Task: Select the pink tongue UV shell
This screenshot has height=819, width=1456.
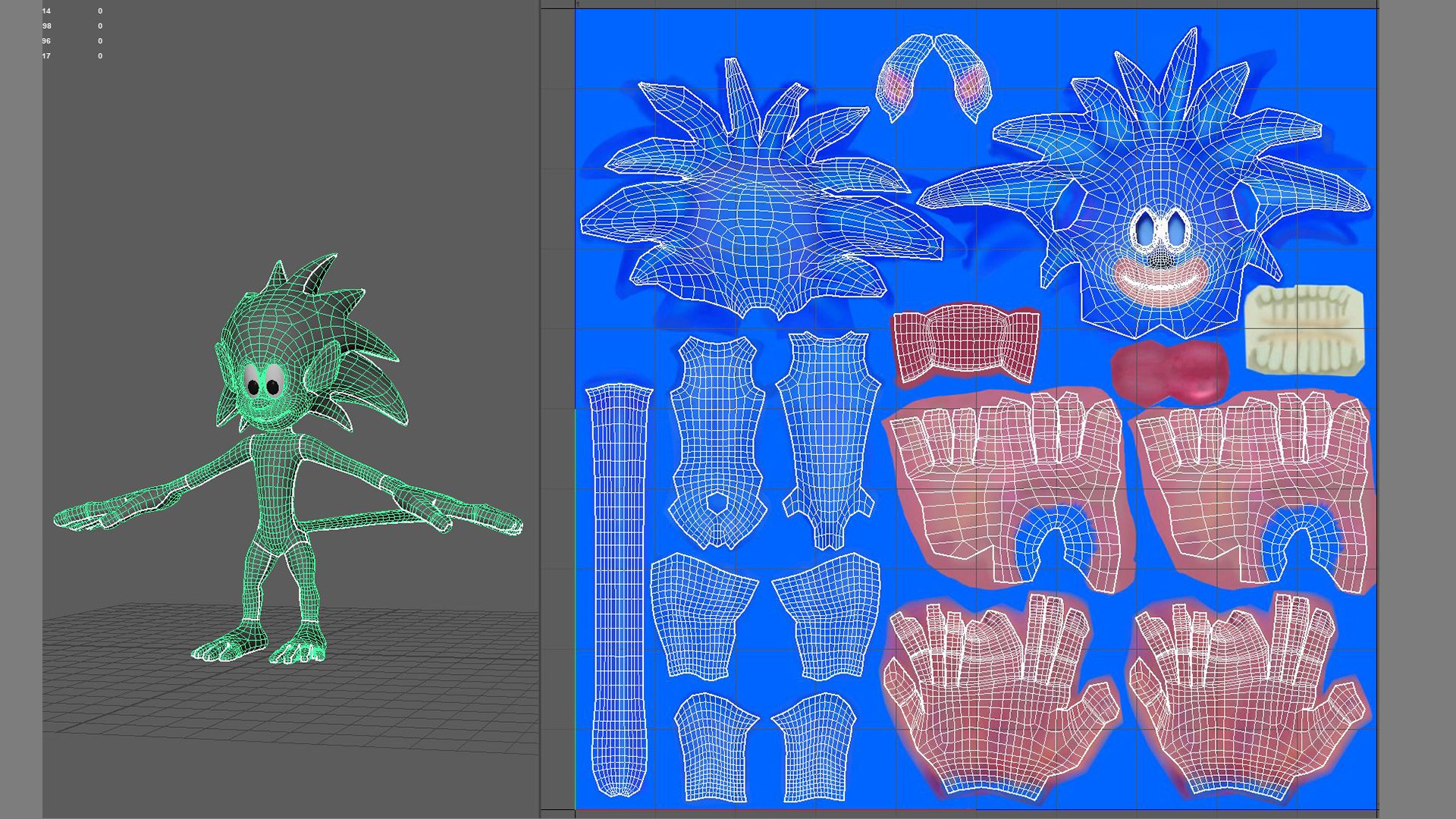Action: click(x=1169, y=371)
